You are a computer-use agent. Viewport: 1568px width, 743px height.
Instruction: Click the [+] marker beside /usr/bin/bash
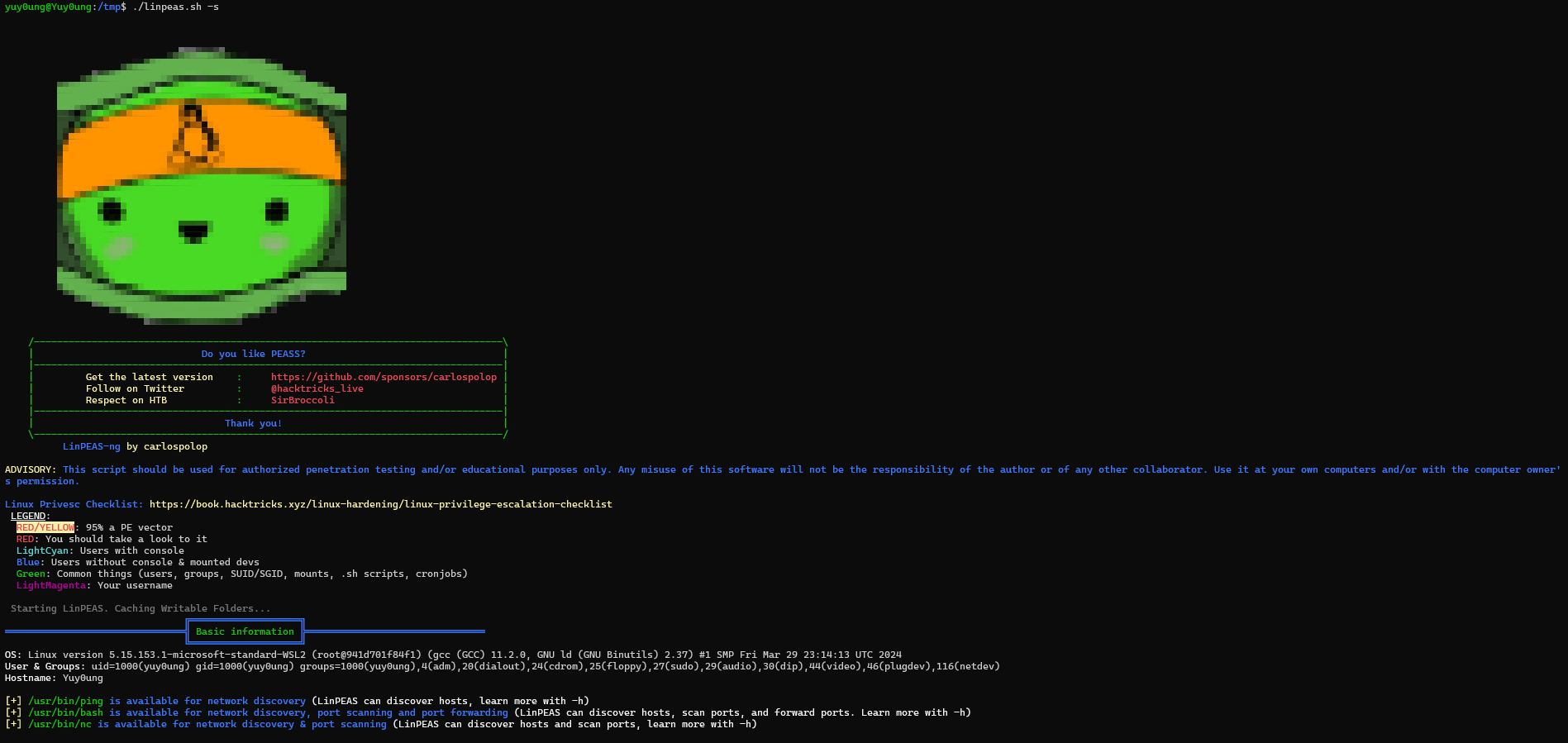13,712
